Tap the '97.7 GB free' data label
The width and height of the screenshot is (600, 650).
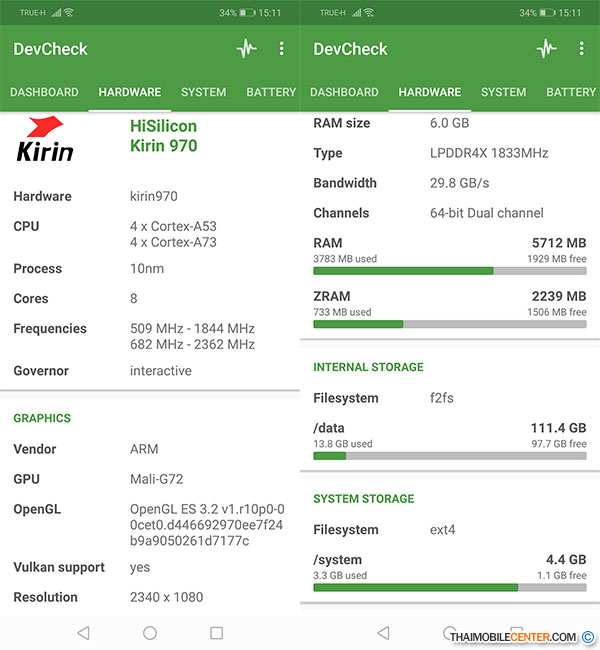(x=559, y=444)
